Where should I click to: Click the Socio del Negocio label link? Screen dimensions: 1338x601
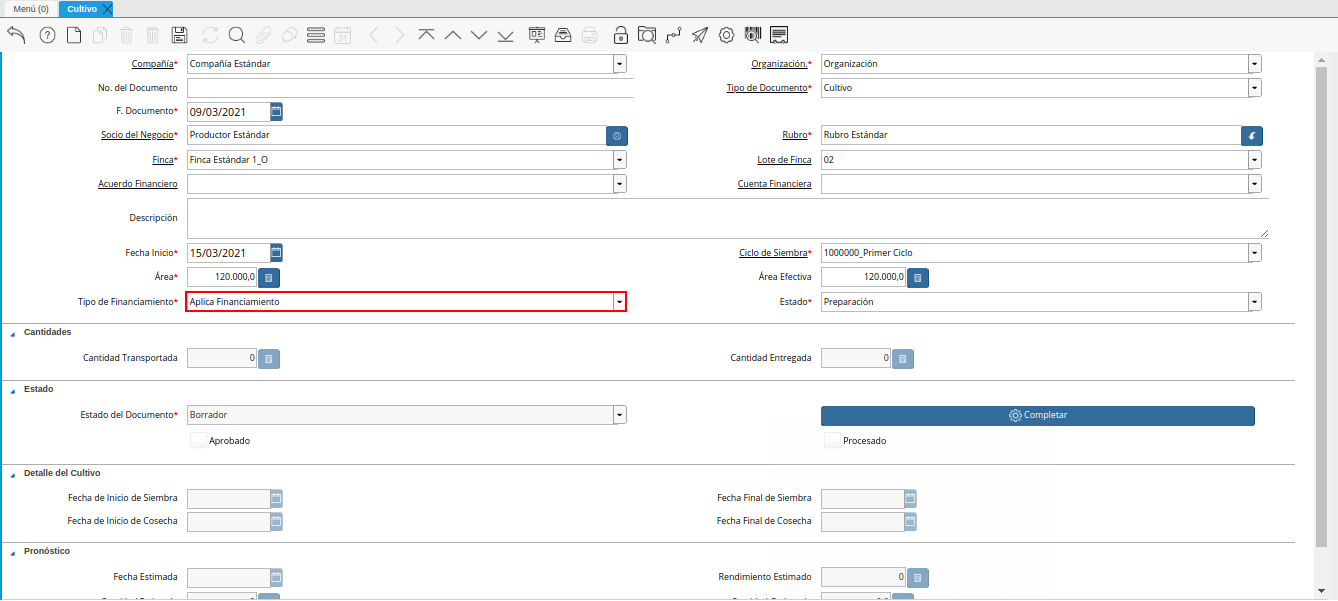click(137, 135)
